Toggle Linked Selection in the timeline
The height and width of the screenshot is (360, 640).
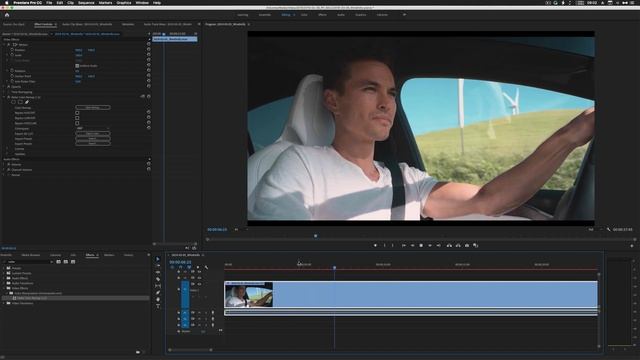pyautogui.click(x=189, y=267)
